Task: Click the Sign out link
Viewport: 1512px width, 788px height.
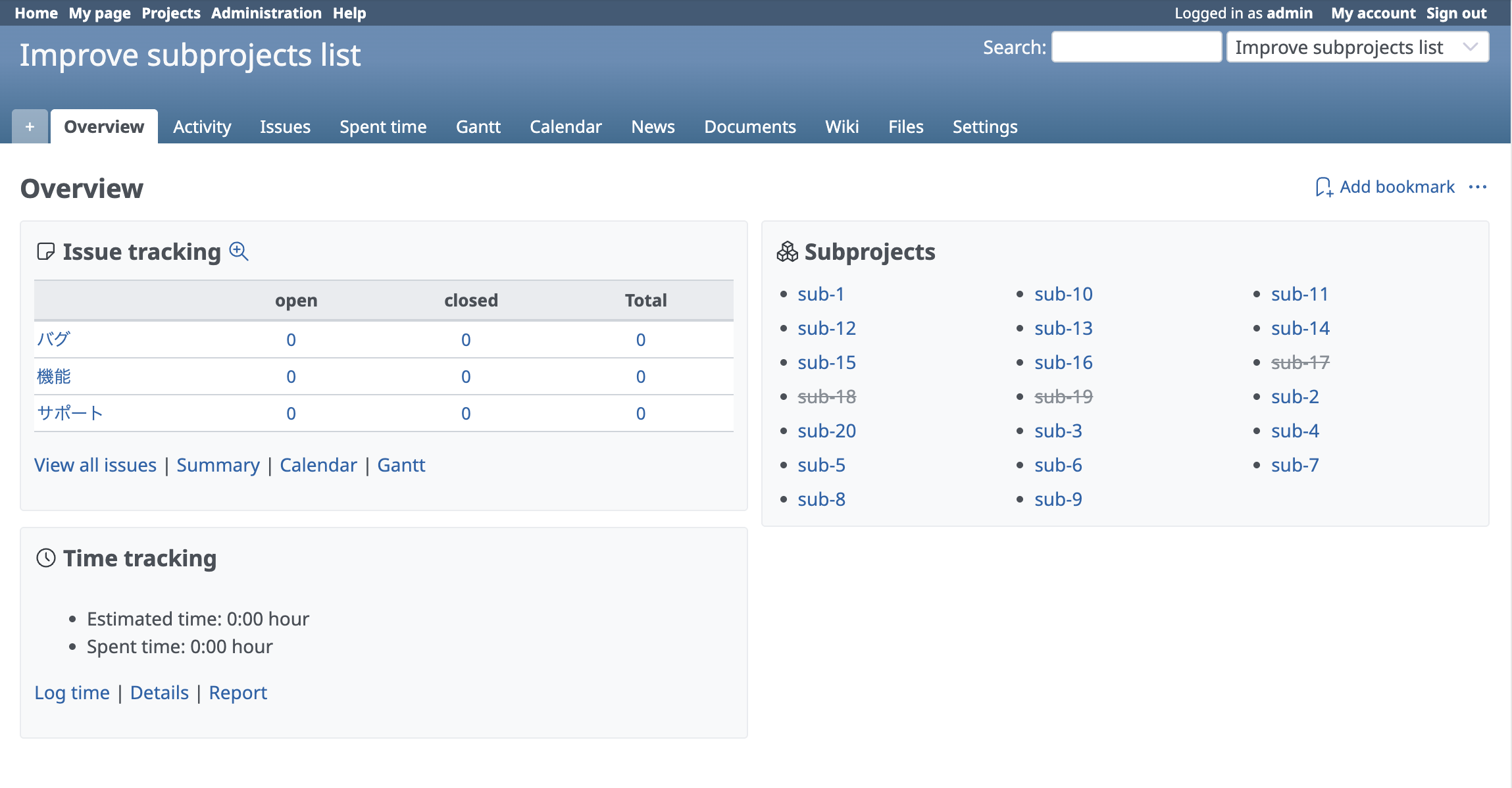Action: click(1456, 13)
